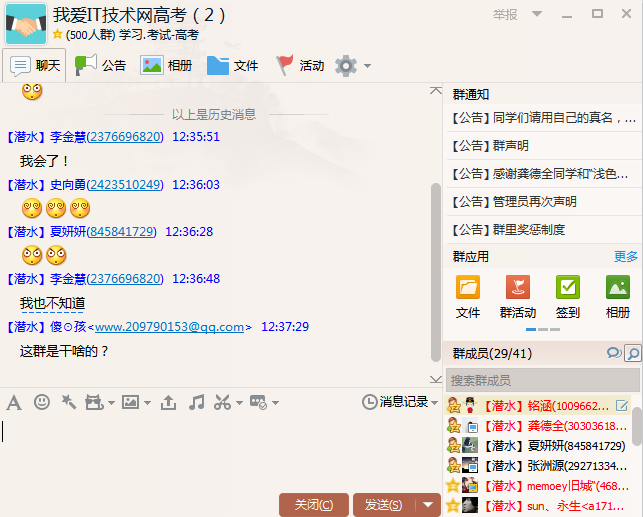Click the member chat bubble icon

pos(614,353)
